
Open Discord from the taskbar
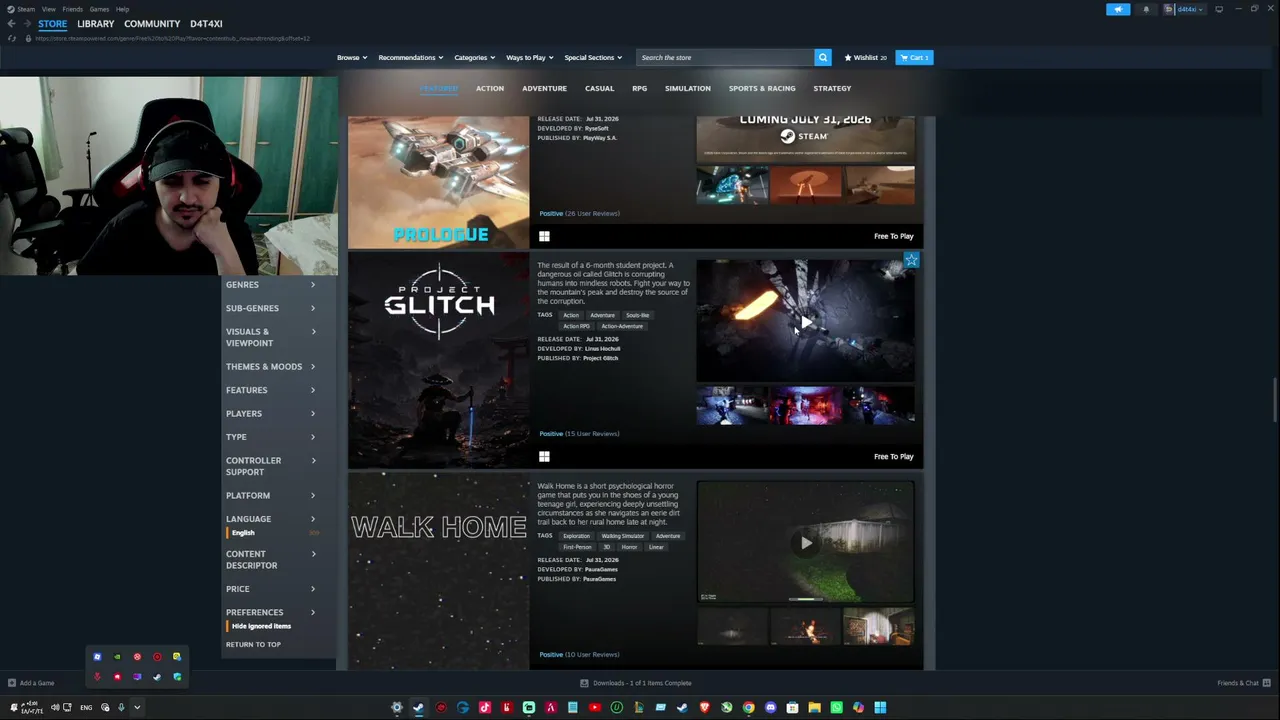pos(770,708)
